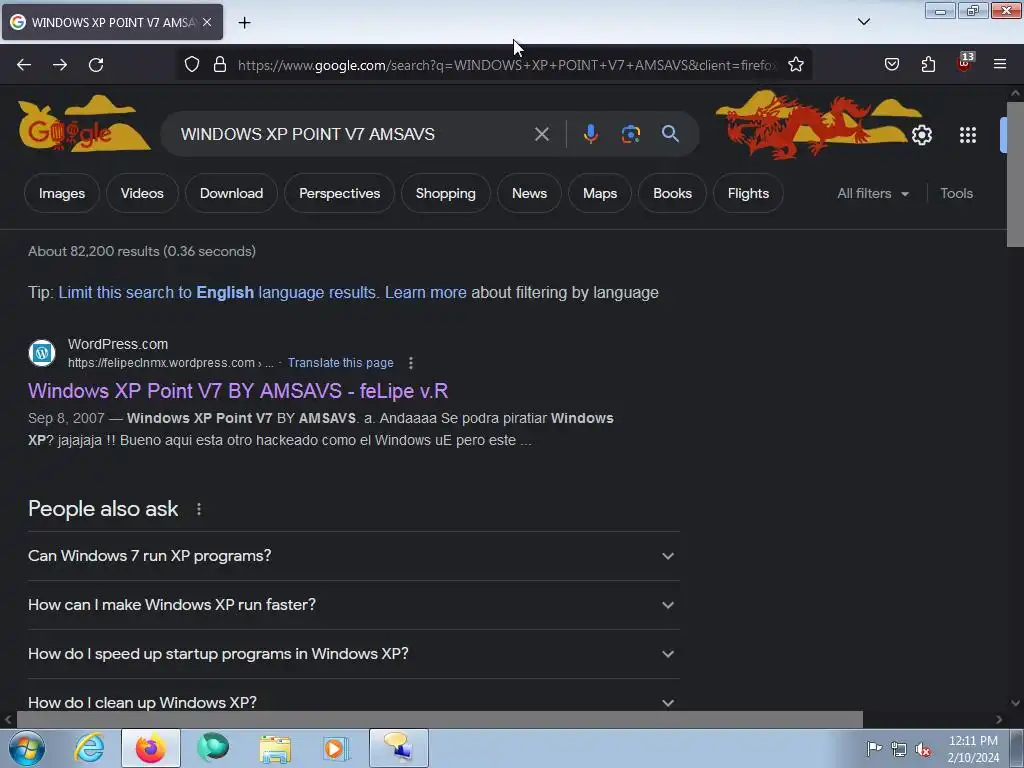Screen dimensions: 1024x768
Task: Switch to Books results
Action: pyautogui.click(x=672, y=193)
